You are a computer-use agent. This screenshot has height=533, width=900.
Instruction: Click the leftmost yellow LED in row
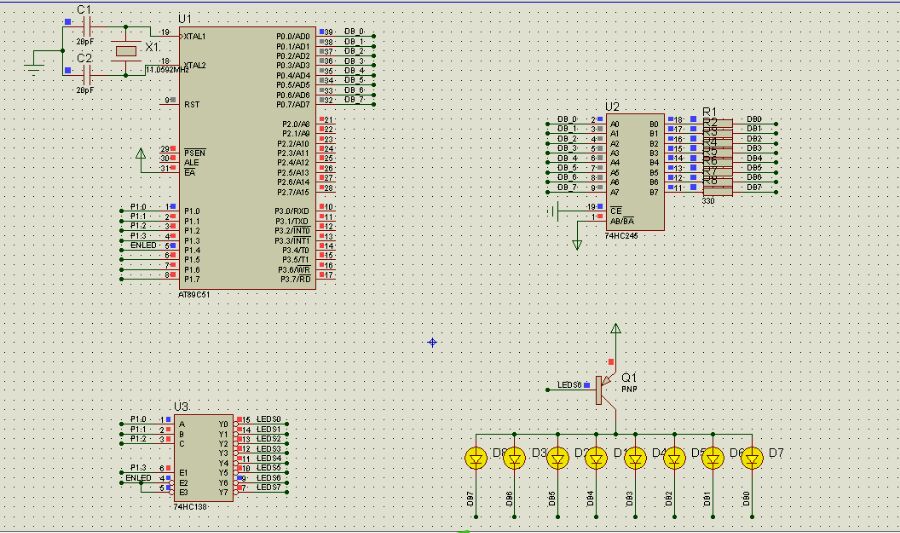coord(476,458)
